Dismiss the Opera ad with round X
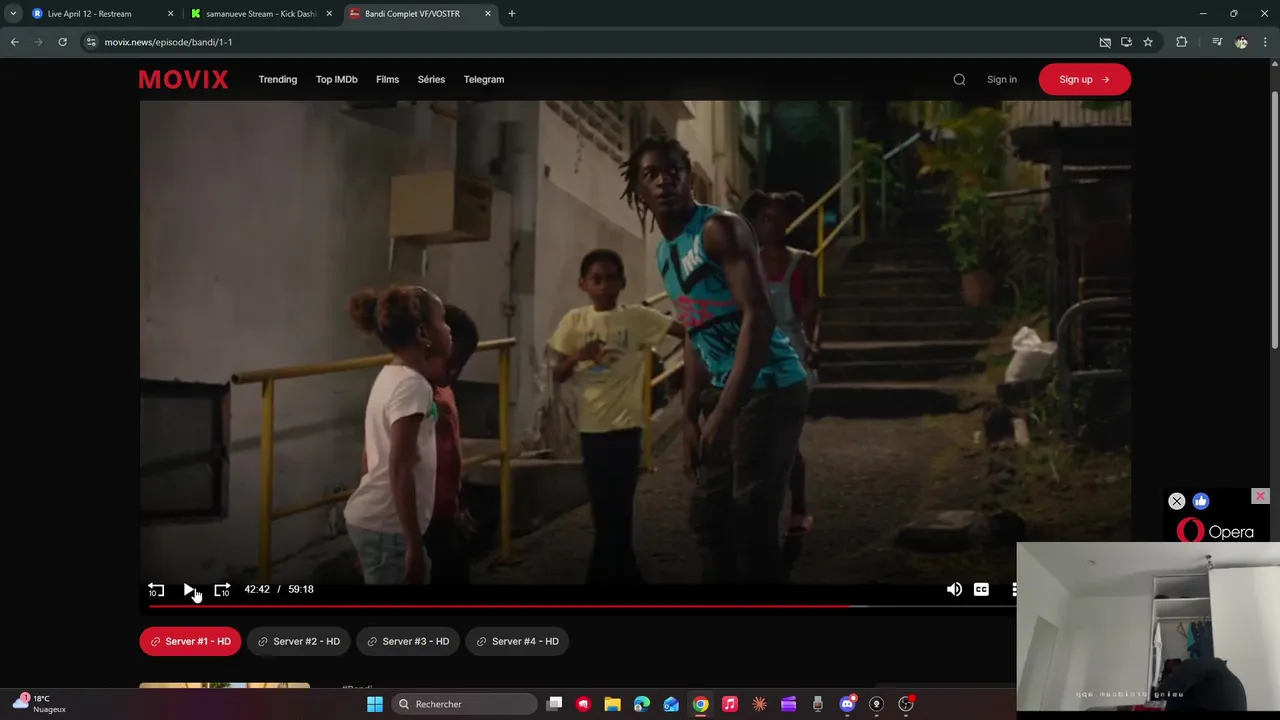This screenshot has height=720, width=1280. click(1177, 501)
